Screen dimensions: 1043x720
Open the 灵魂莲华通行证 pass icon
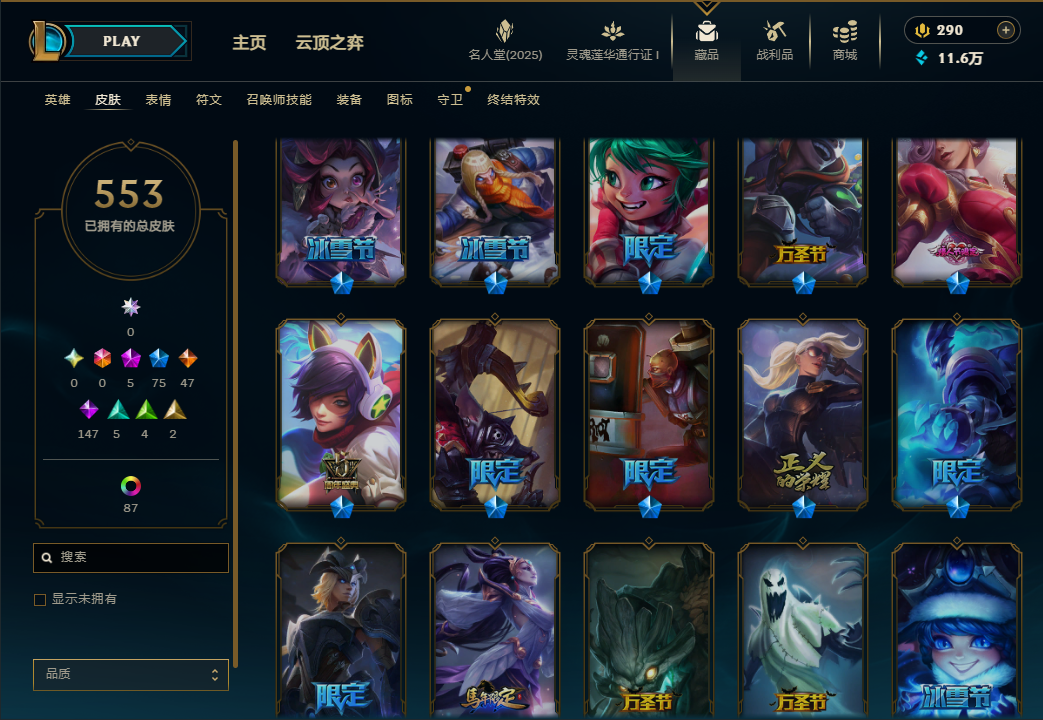[613, 31]
